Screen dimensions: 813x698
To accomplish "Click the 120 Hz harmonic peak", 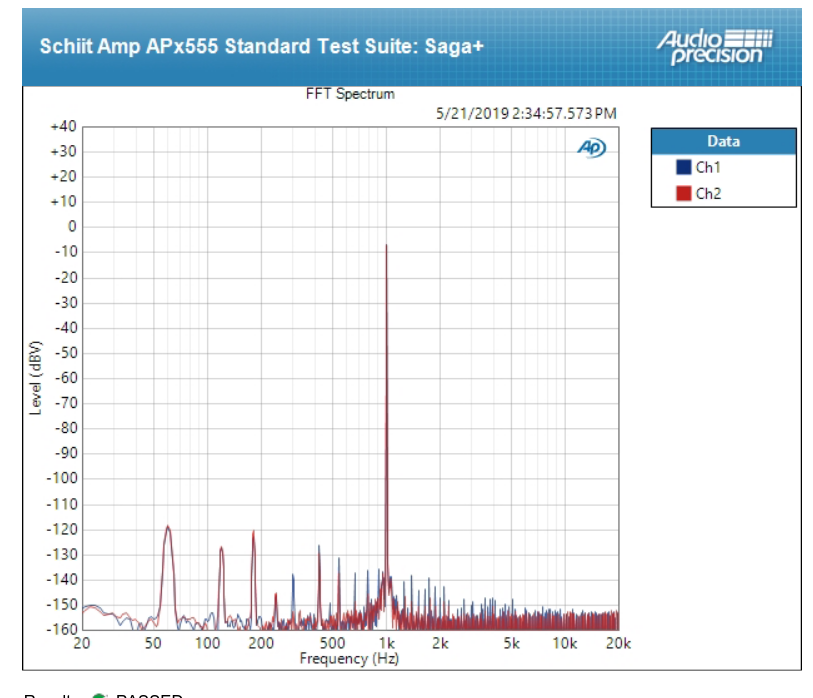I will point(221,548).
